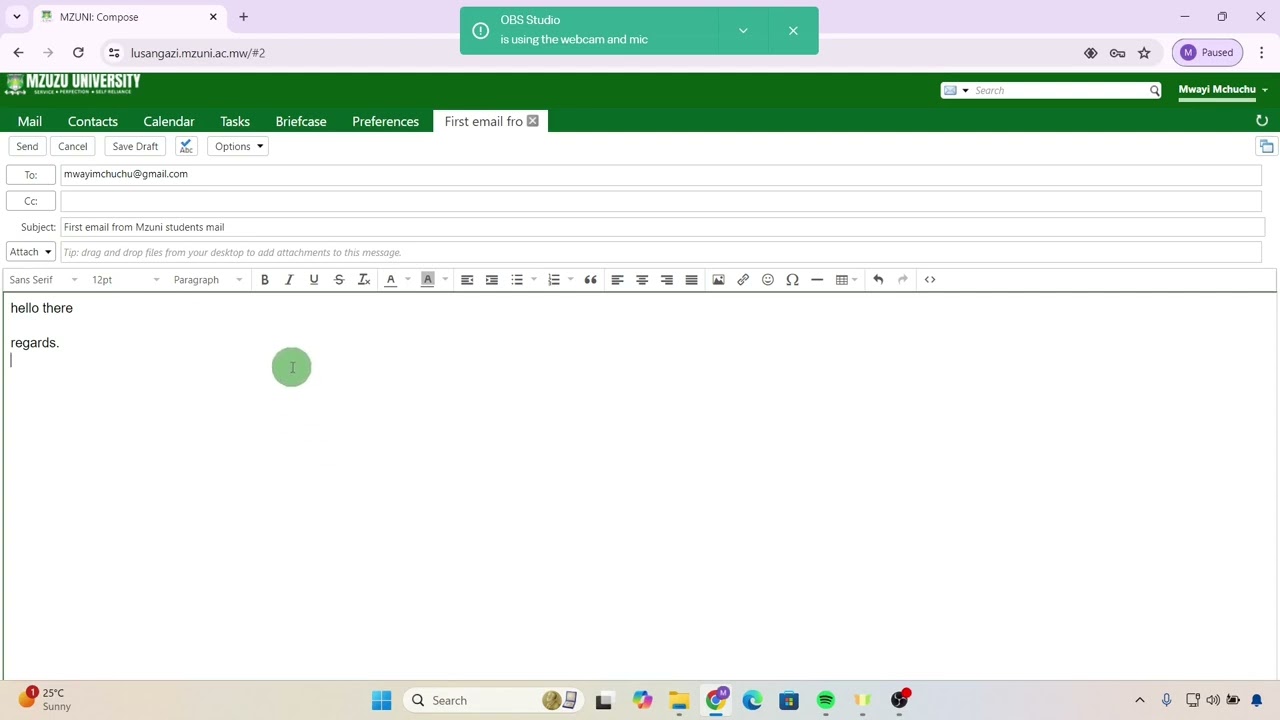Center-align the text
This screenshot has height=720, width=1280.
pyautogui.click(x=642, y=280)
